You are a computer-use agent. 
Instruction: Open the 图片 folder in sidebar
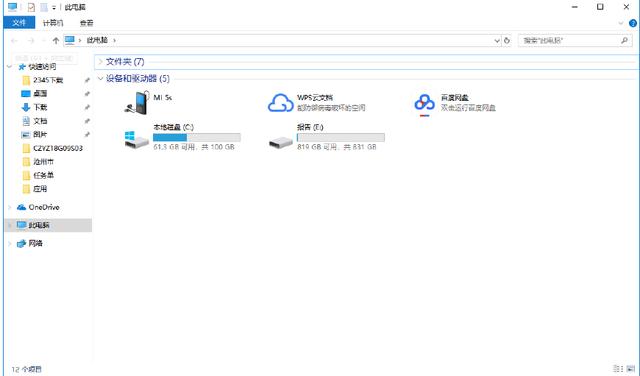(x=40, y=134)
